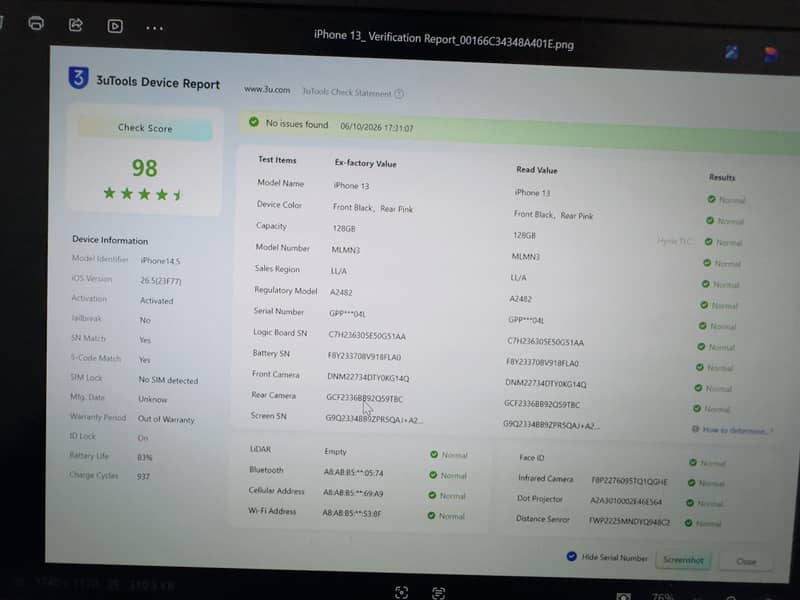Click the Normal status icon for Wi-Fi Address

(x=431, y=515)
